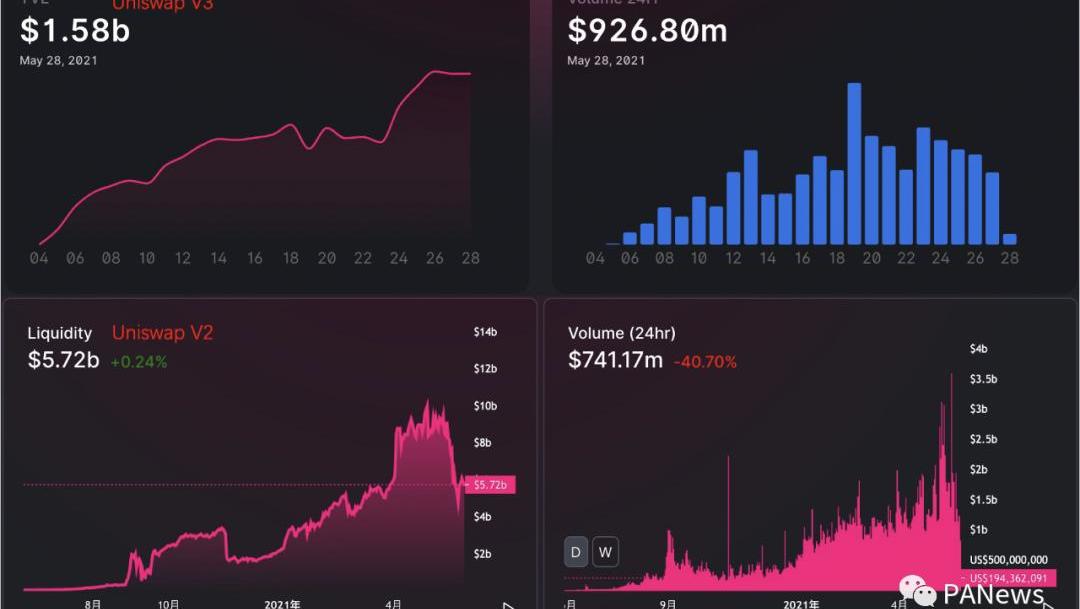Click the 26 date label under the blue bars
The image size is (1080, 609).
975,258
